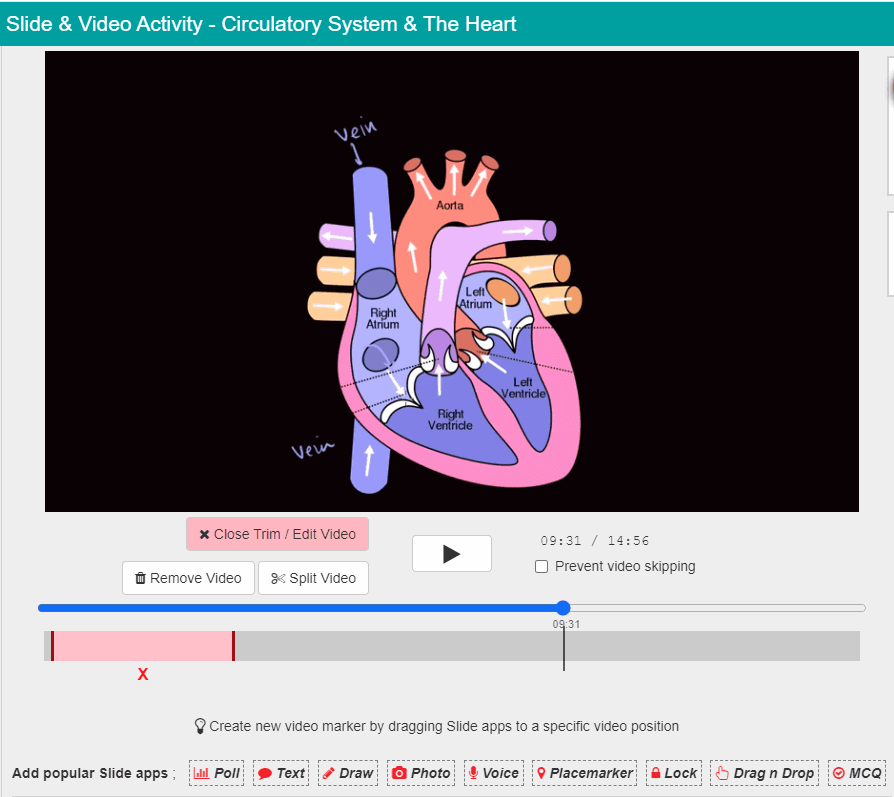This screenshot has width=894, height=797.
Task: Enable Prevent video skipping checkbox
Action: [x=542, y=567]
